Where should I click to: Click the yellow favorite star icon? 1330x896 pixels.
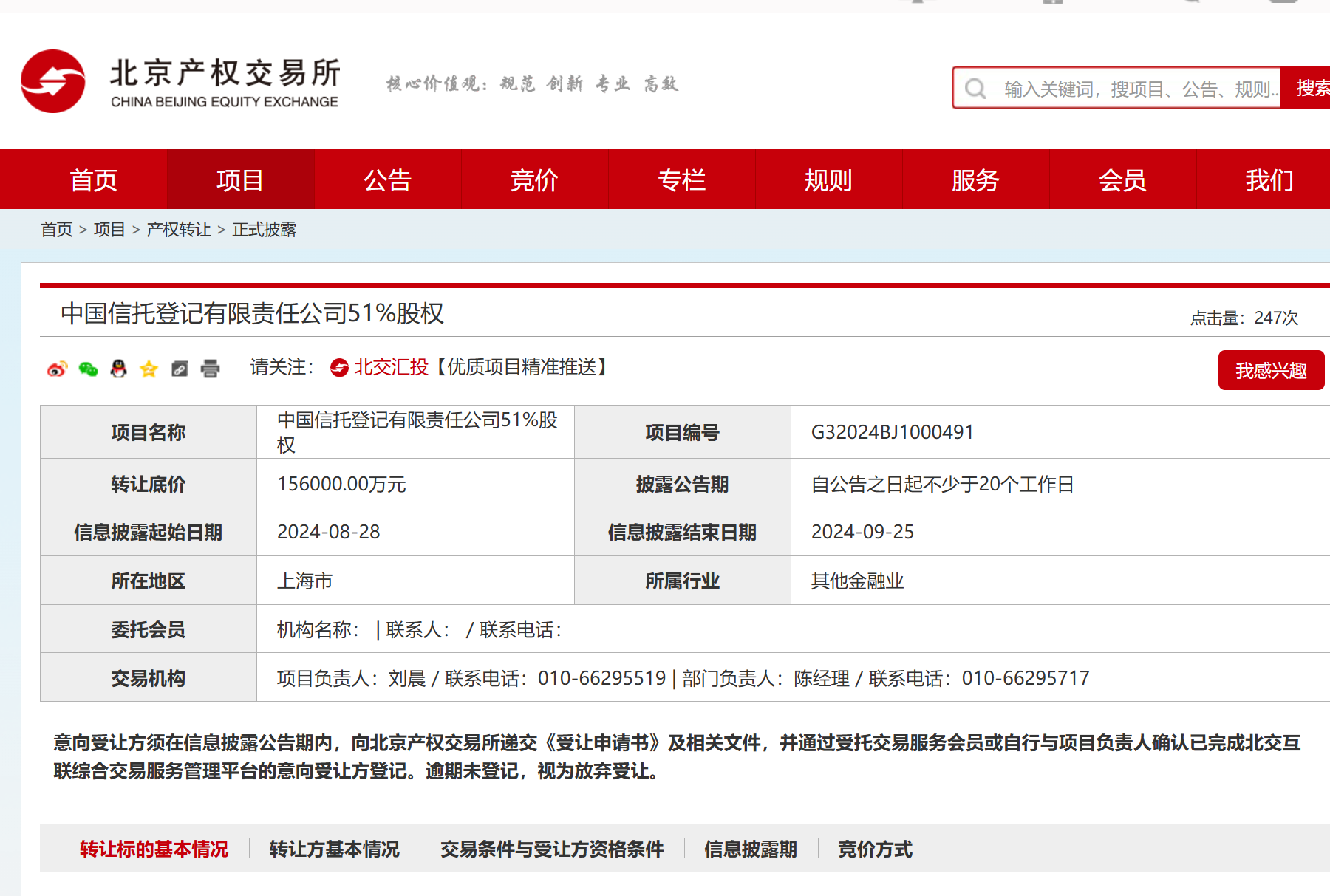point(149,369)
